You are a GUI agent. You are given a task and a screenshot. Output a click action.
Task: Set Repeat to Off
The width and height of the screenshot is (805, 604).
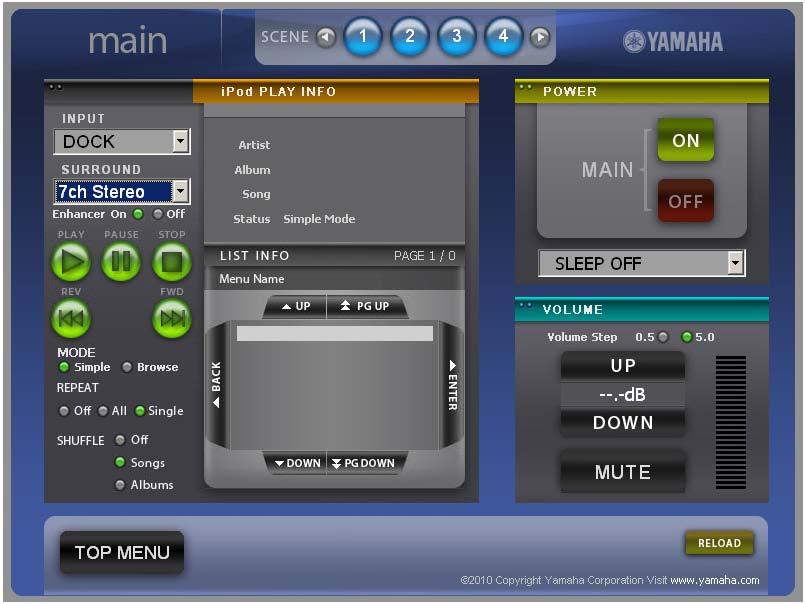tap(64, 411)
